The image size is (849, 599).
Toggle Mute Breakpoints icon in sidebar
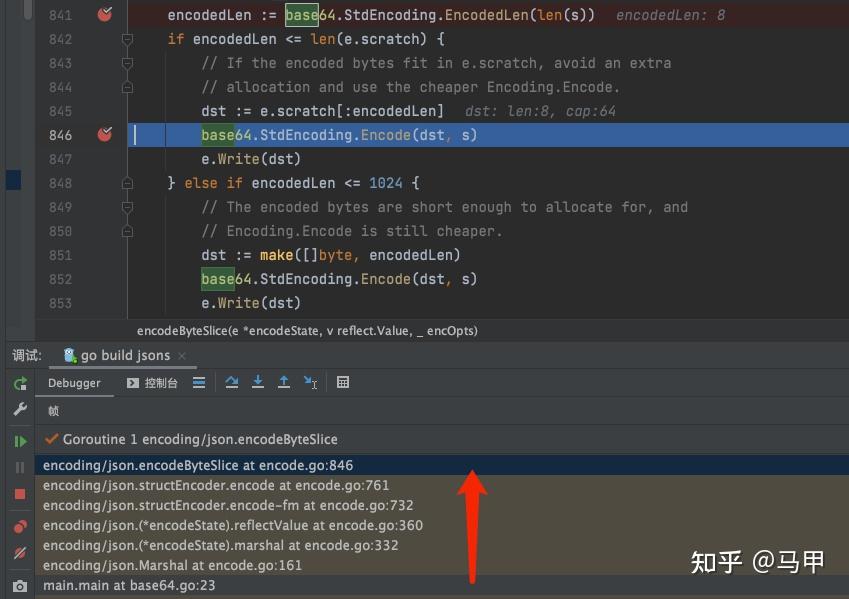click(x=20, y=553)
